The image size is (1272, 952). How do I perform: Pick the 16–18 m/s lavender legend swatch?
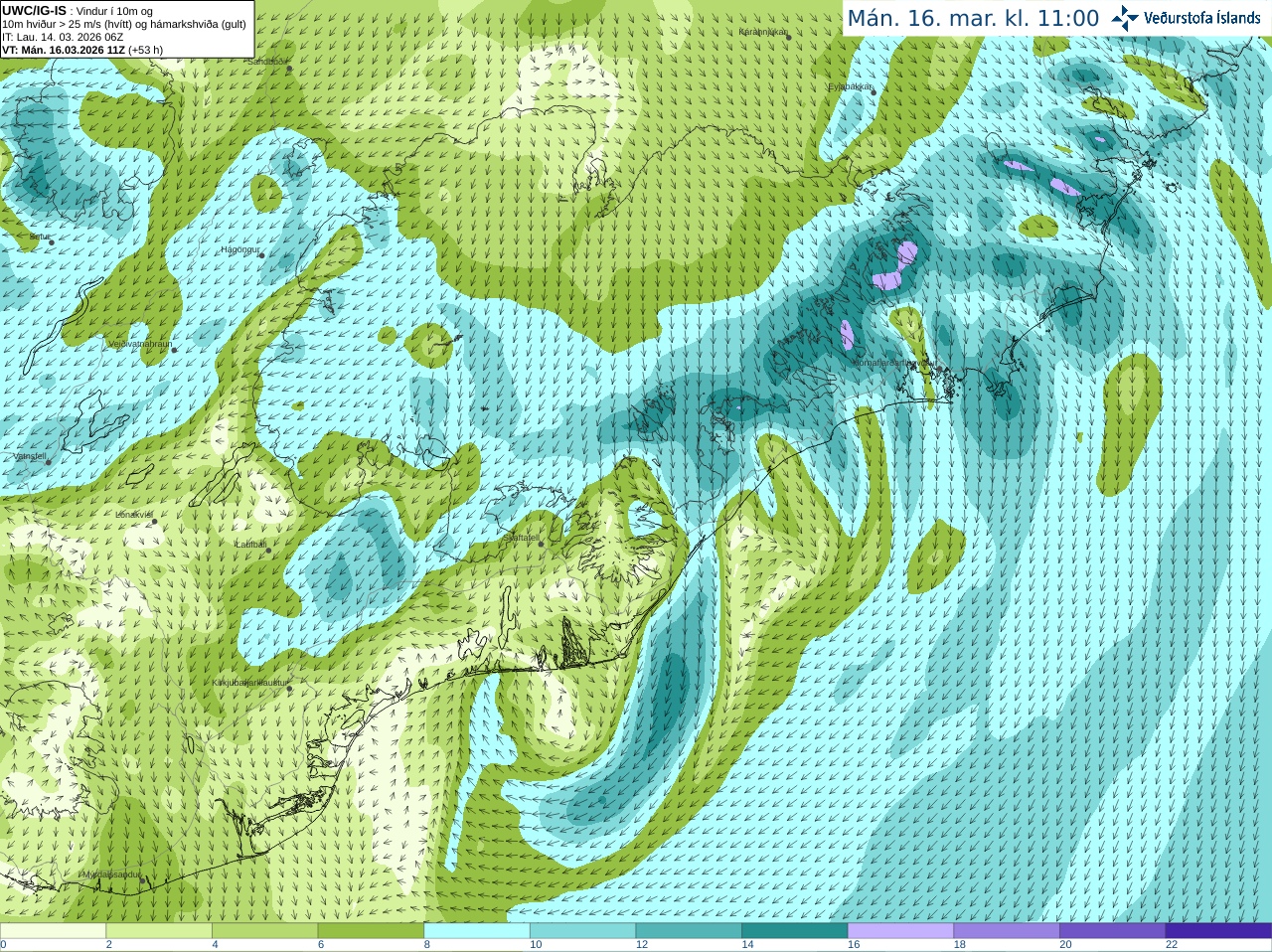[x=900, y=931]
